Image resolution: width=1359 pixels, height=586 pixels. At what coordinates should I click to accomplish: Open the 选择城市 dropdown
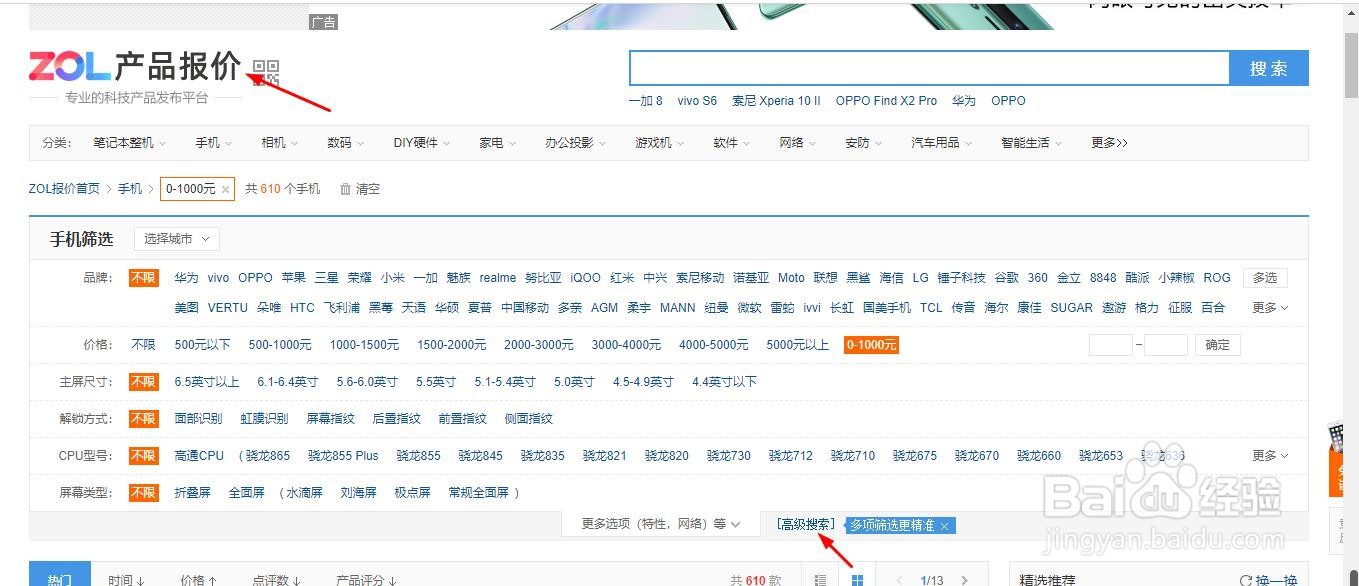(x=176, y=239)
